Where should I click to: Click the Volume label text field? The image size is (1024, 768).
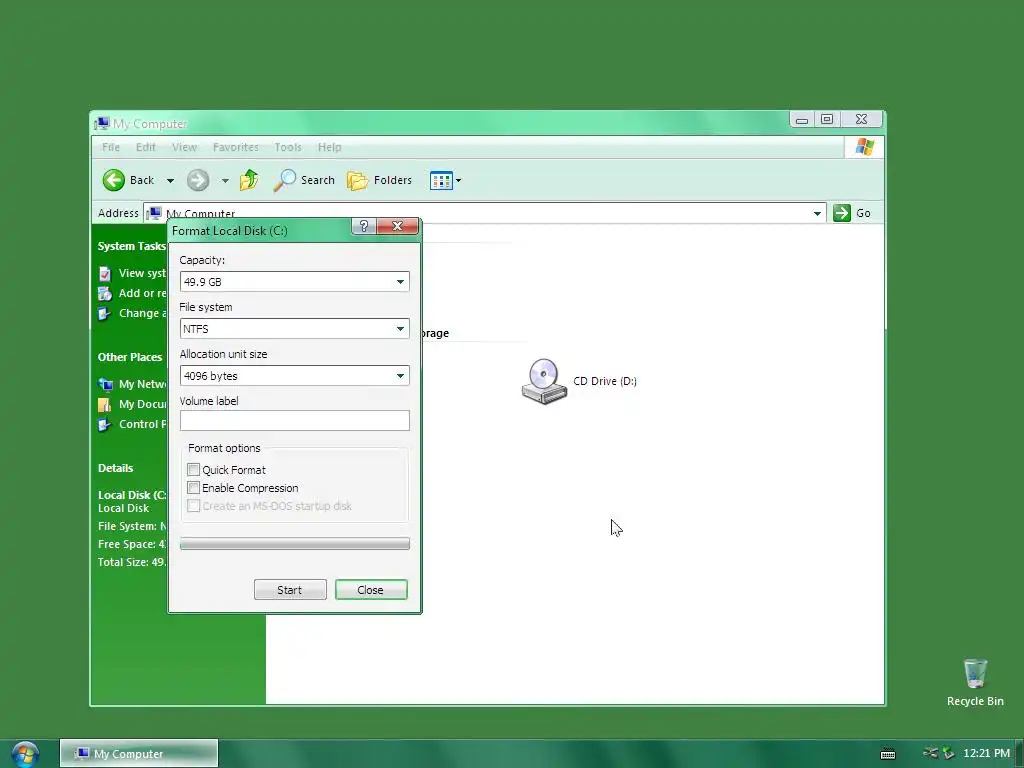click(295, 421)
